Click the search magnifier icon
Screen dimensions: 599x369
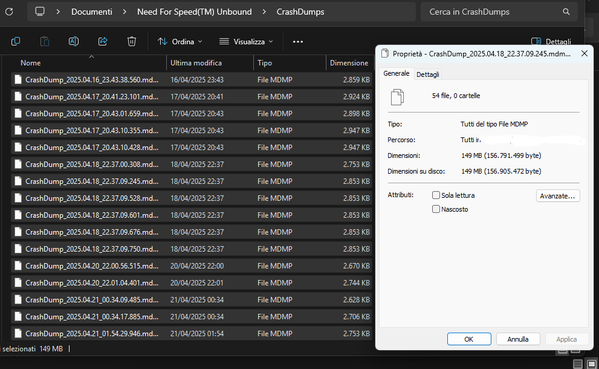point(566,12)
